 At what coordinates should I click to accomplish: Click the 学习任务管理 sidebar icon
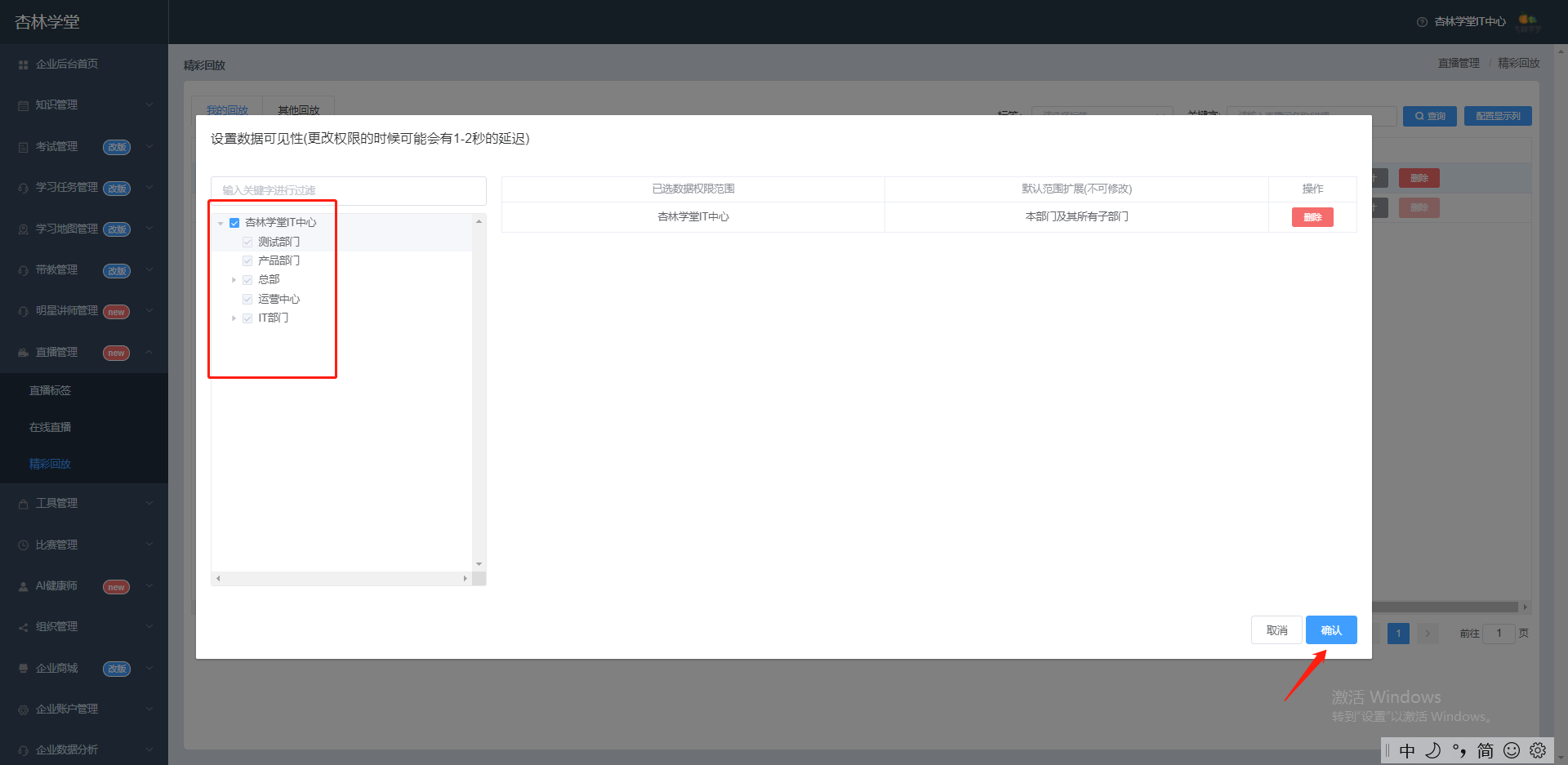[x=23, y=188]
